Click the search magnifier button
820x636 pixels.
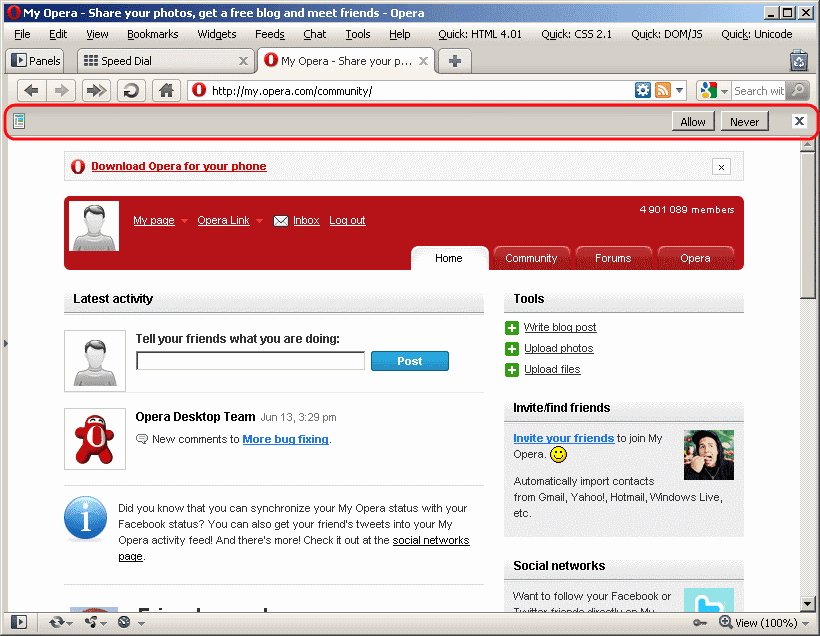click(798, 90)
